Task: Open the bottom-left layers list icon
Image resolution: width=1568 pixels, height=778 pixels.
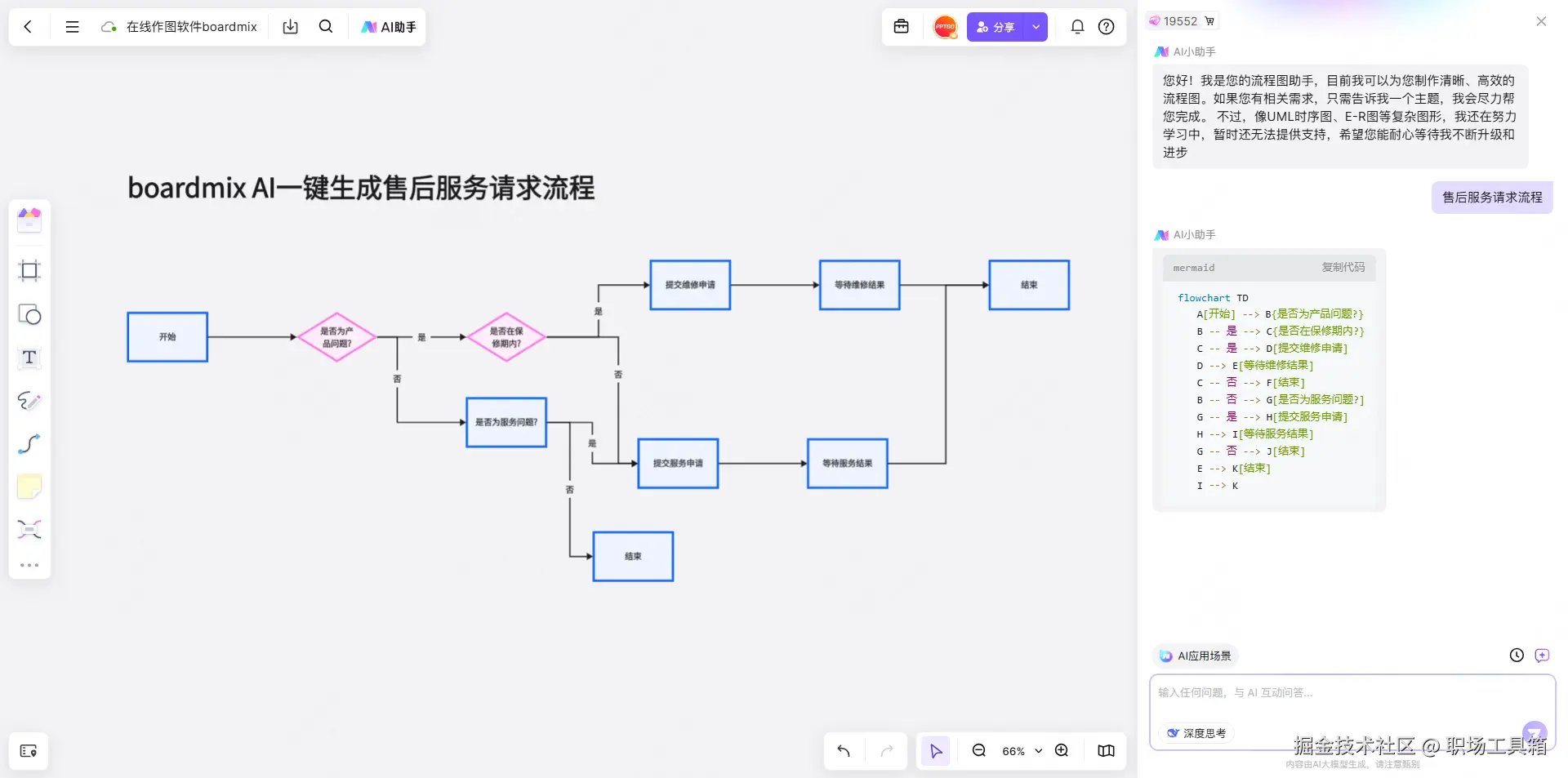Action: tap(29, 751)
